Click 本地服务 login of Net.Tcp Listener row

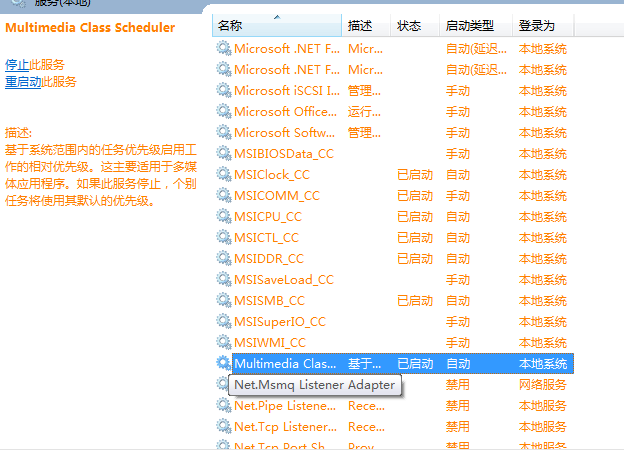(542, 427)
